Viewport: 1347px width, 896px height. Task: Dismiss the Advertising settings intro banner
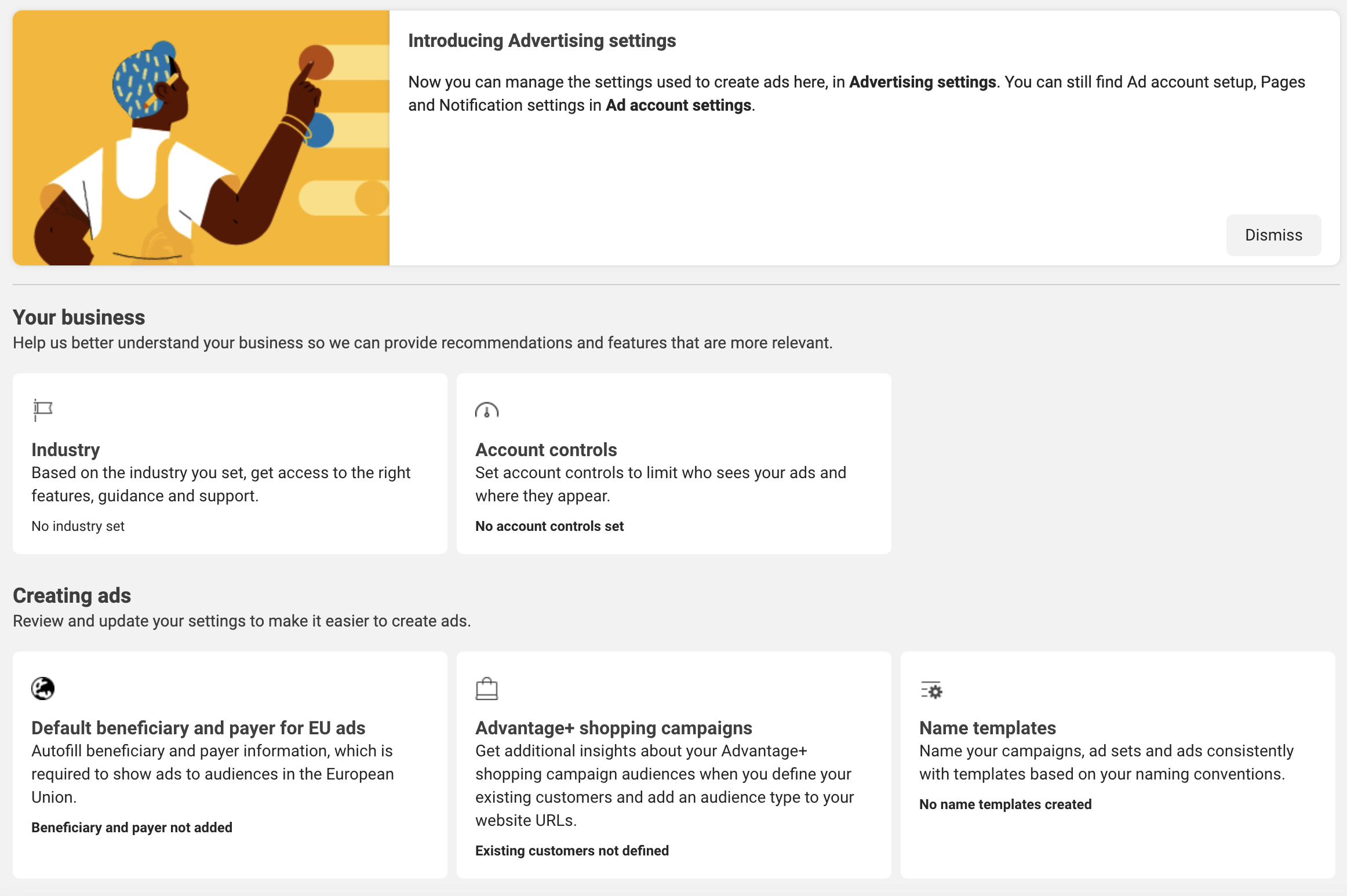coord(1273,235)
